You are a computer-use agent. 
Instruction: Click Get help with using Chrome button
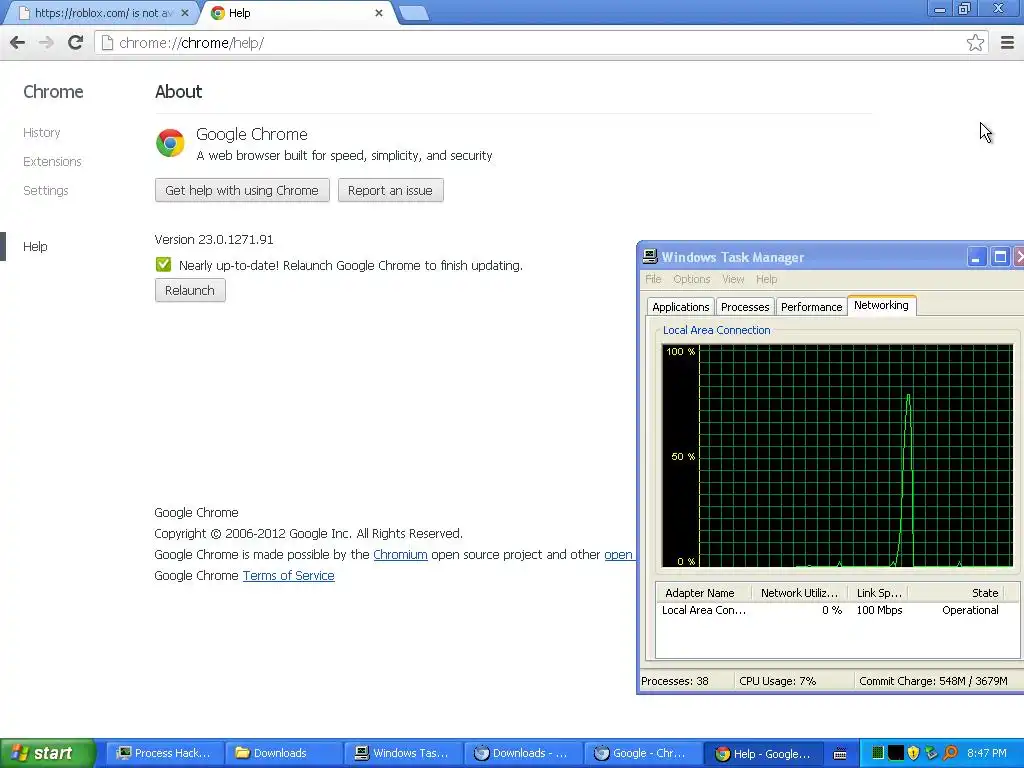(x=242, y=190)
